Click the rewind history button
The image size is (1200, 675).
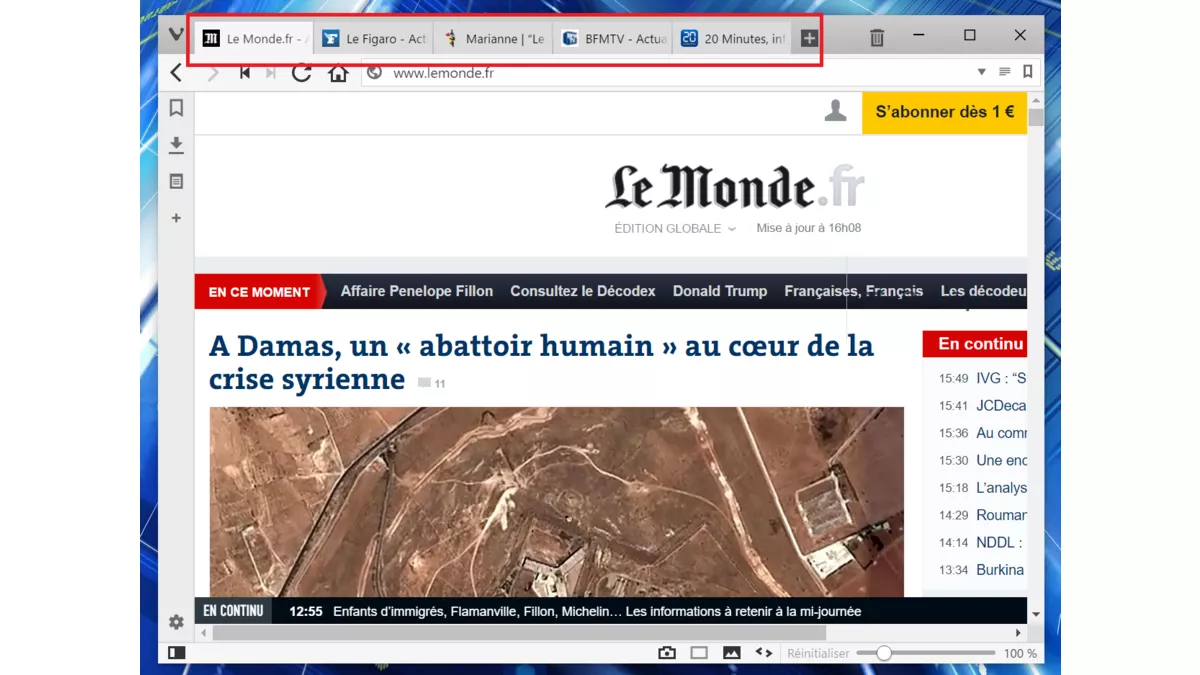(x=244, y=73)
